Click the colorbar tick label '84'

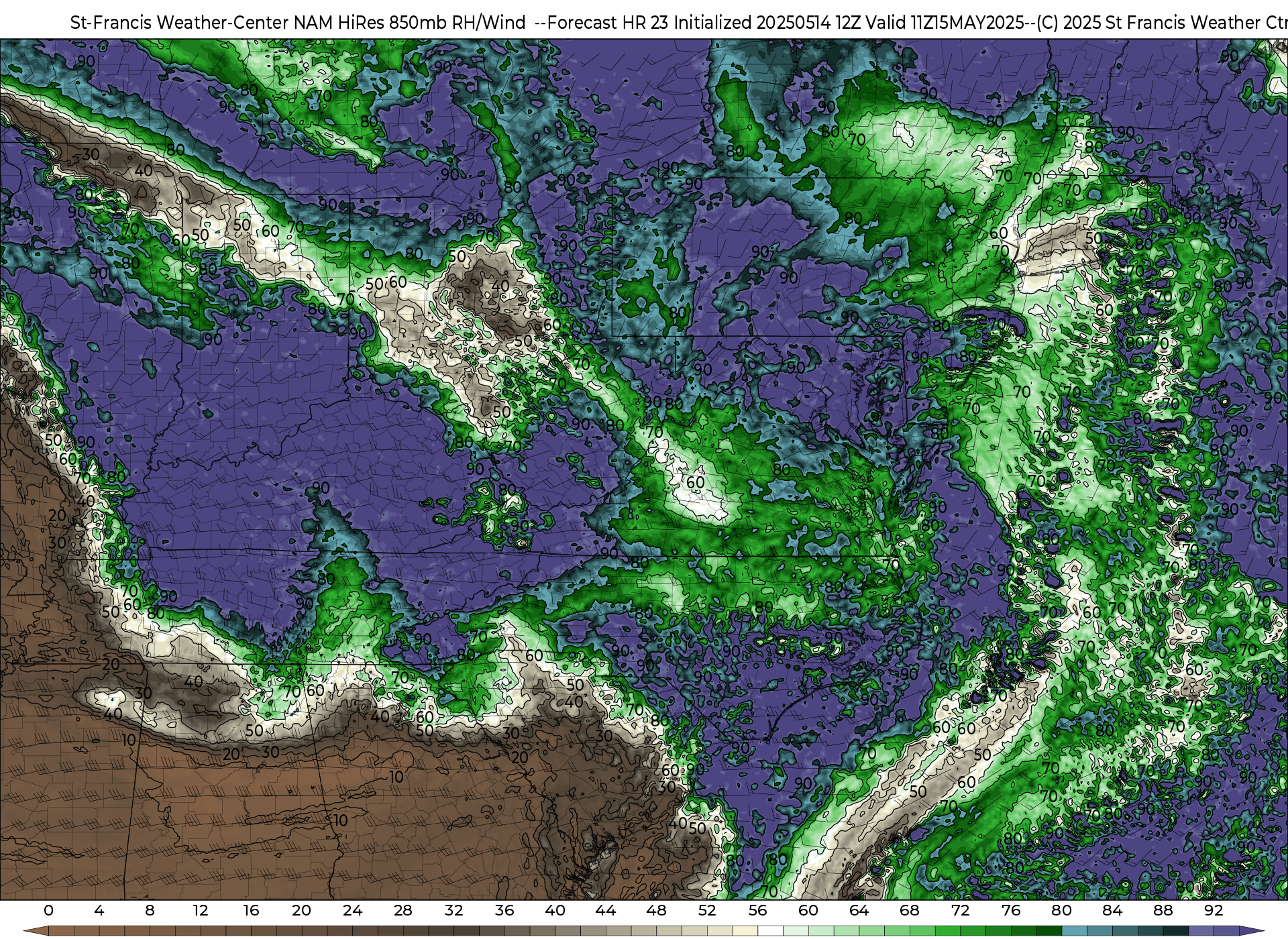1112,910
